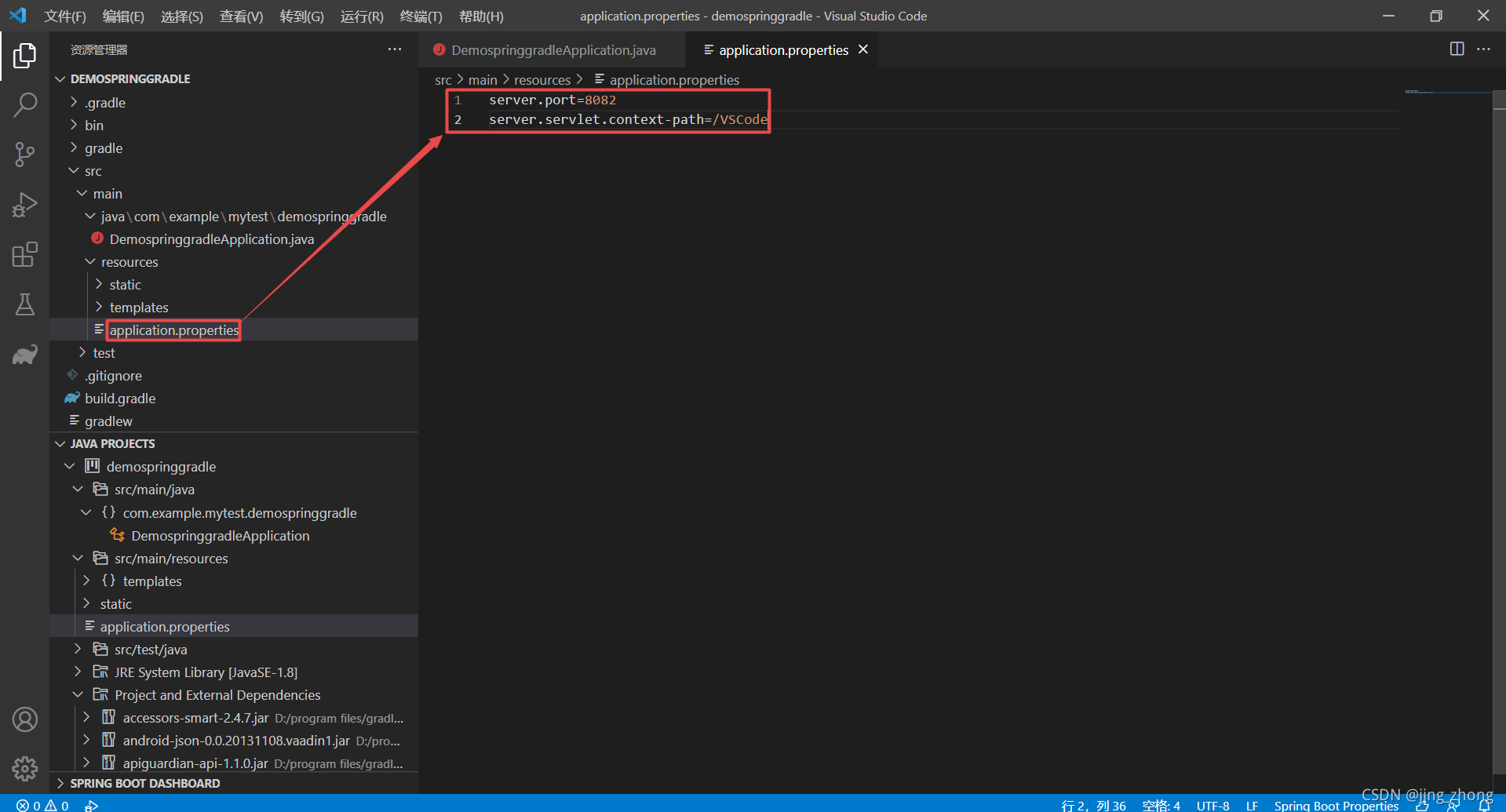
Task: Open the Accounts icon
Action: [x=24, y=719]
